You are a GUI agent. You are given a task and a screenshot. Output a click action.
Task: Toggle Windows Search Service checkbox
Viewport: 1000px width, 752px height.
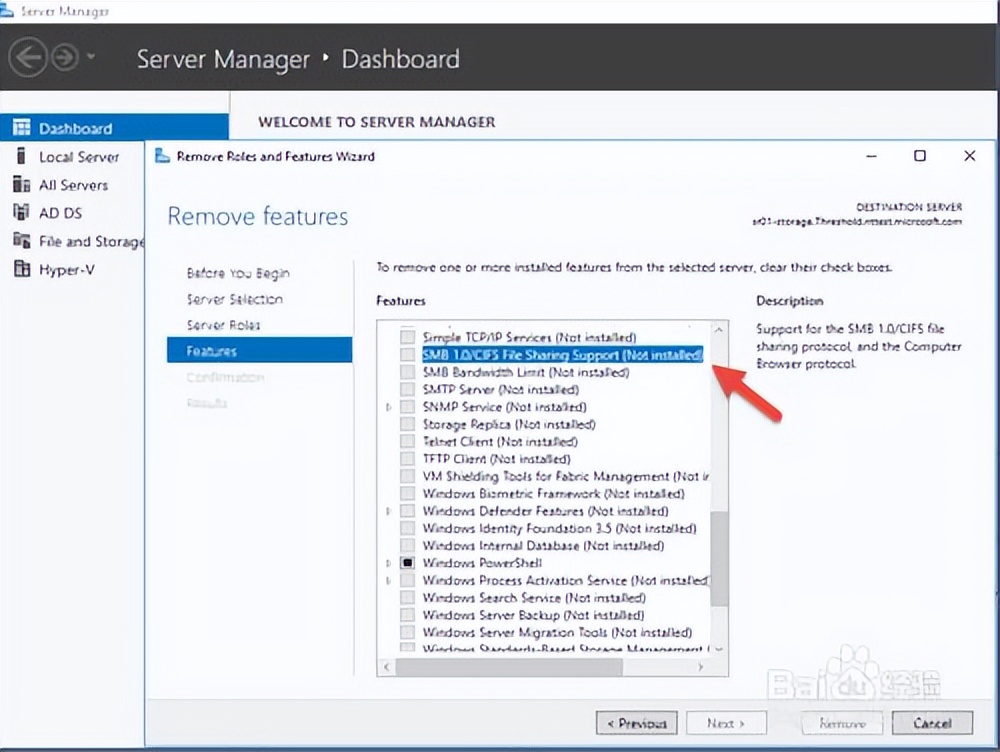click(x=408, y=597)
